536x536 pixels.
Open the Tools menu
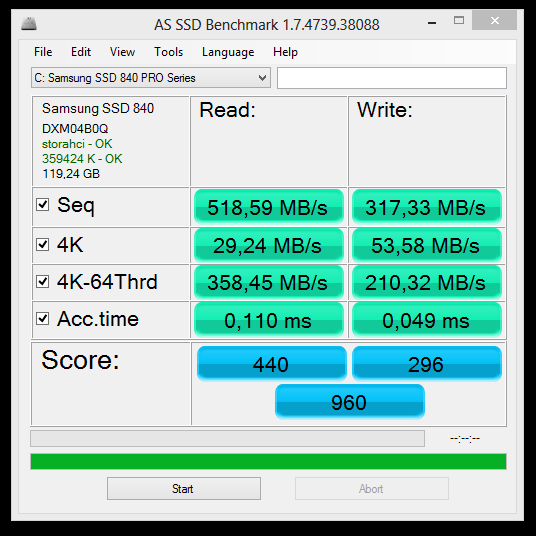[169, 52]
